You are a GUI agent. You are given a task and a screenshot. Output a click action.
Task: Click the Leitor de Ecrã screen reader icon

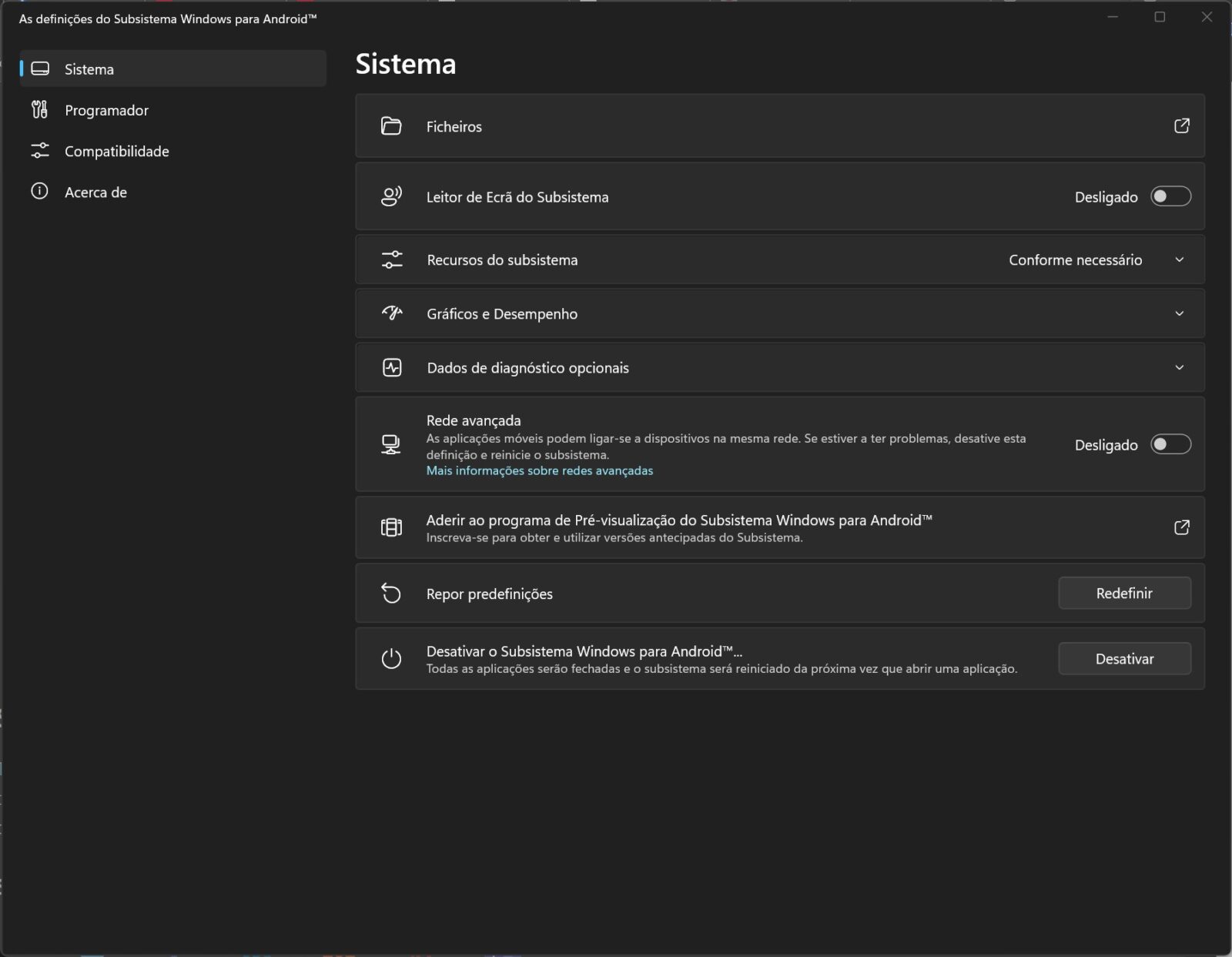tap(392, 196)
